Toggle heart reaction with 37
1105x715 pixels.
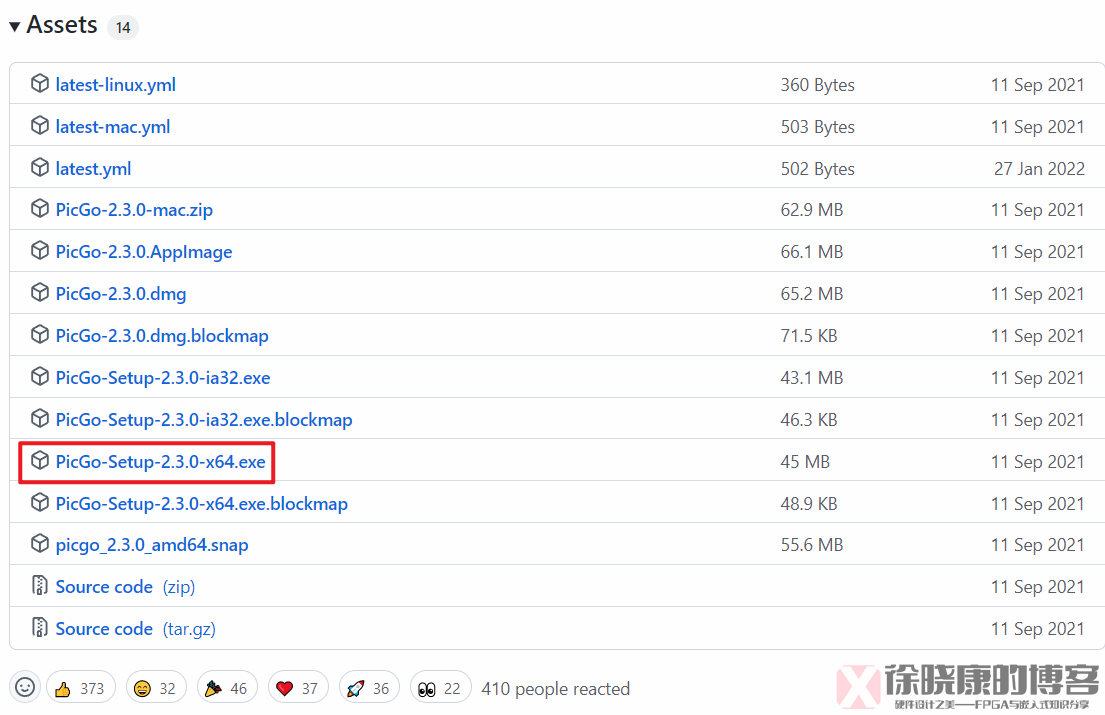pyautogui.click(x=298, y=688)
